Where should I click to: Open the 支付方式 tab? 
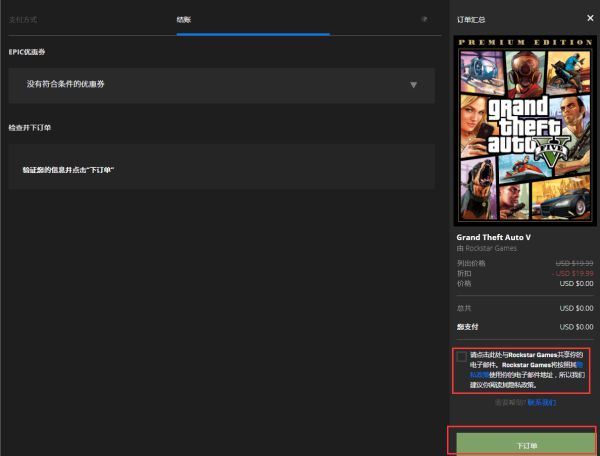[x=23, y=20]
